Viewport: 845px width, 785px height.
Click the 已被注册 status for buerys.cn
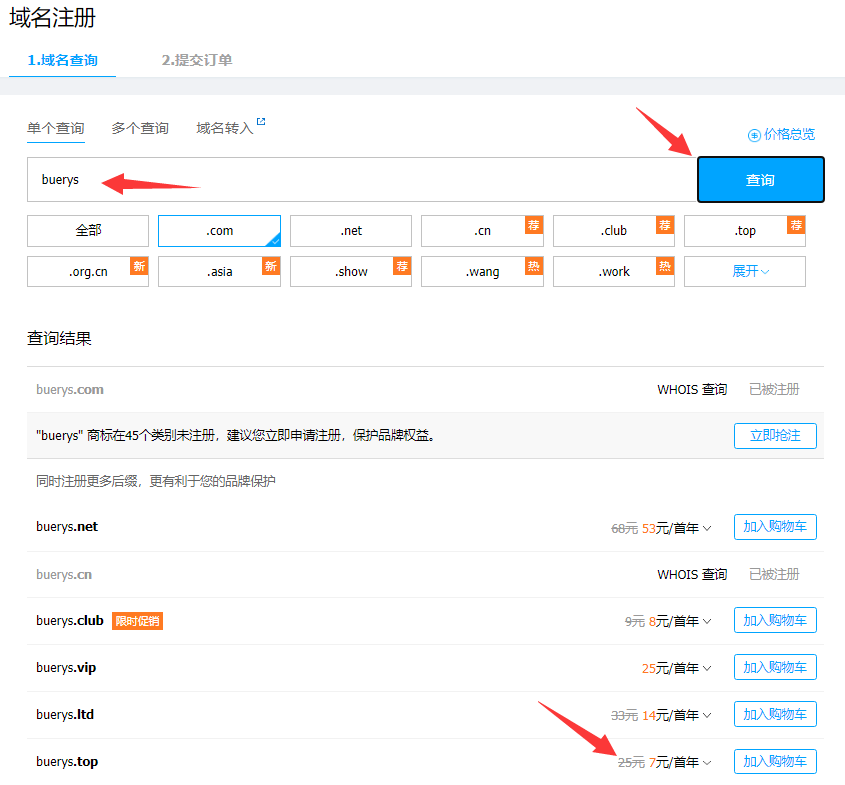(x=774, y=574)
